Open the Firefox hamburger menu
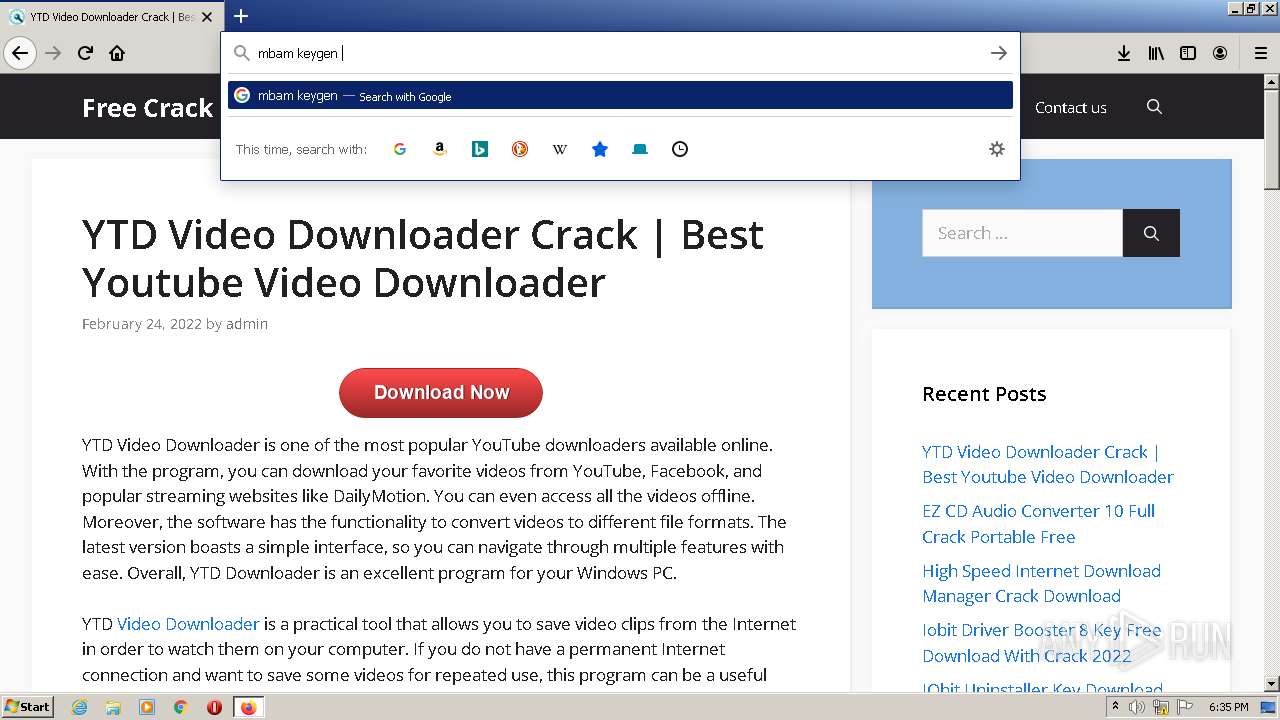 click(1260, 53)
